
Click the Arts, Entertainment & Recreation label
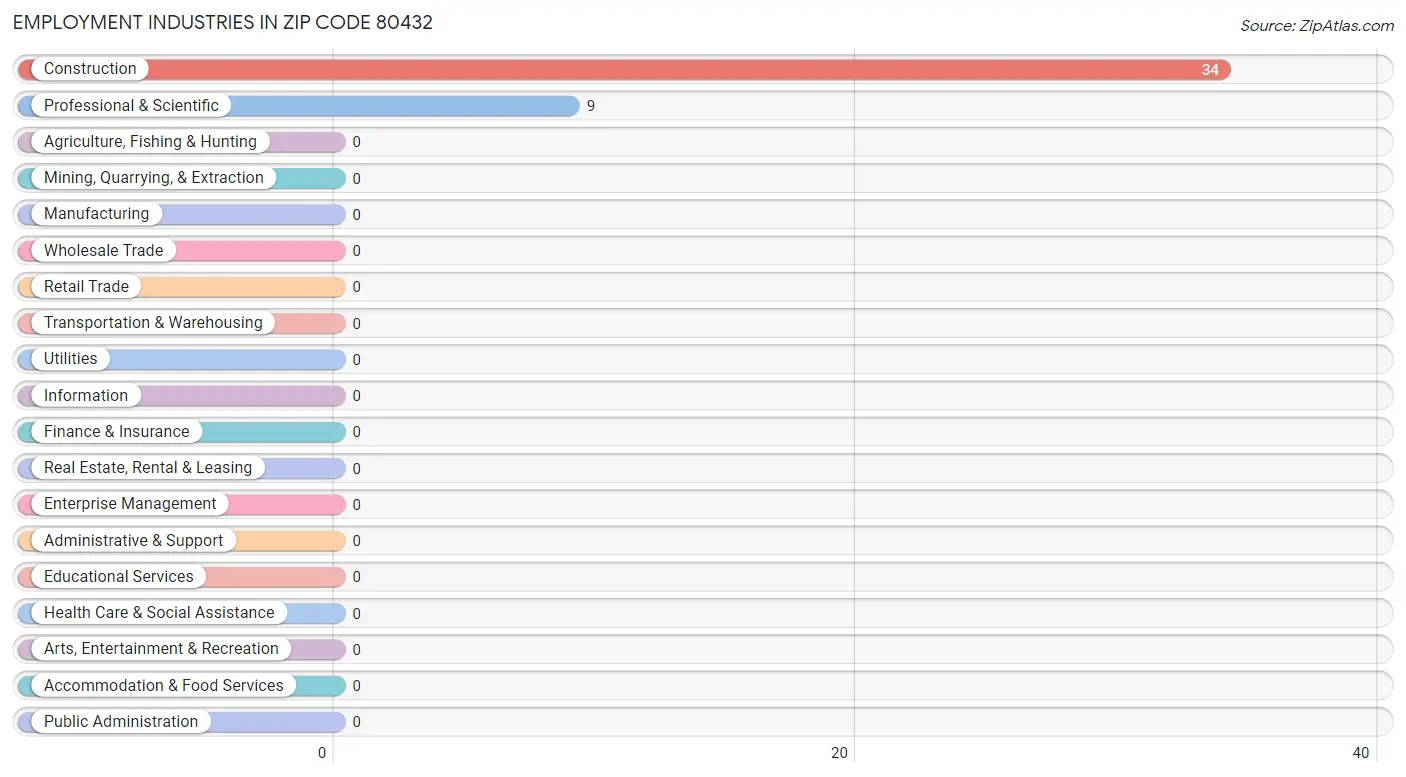[161, 649]
